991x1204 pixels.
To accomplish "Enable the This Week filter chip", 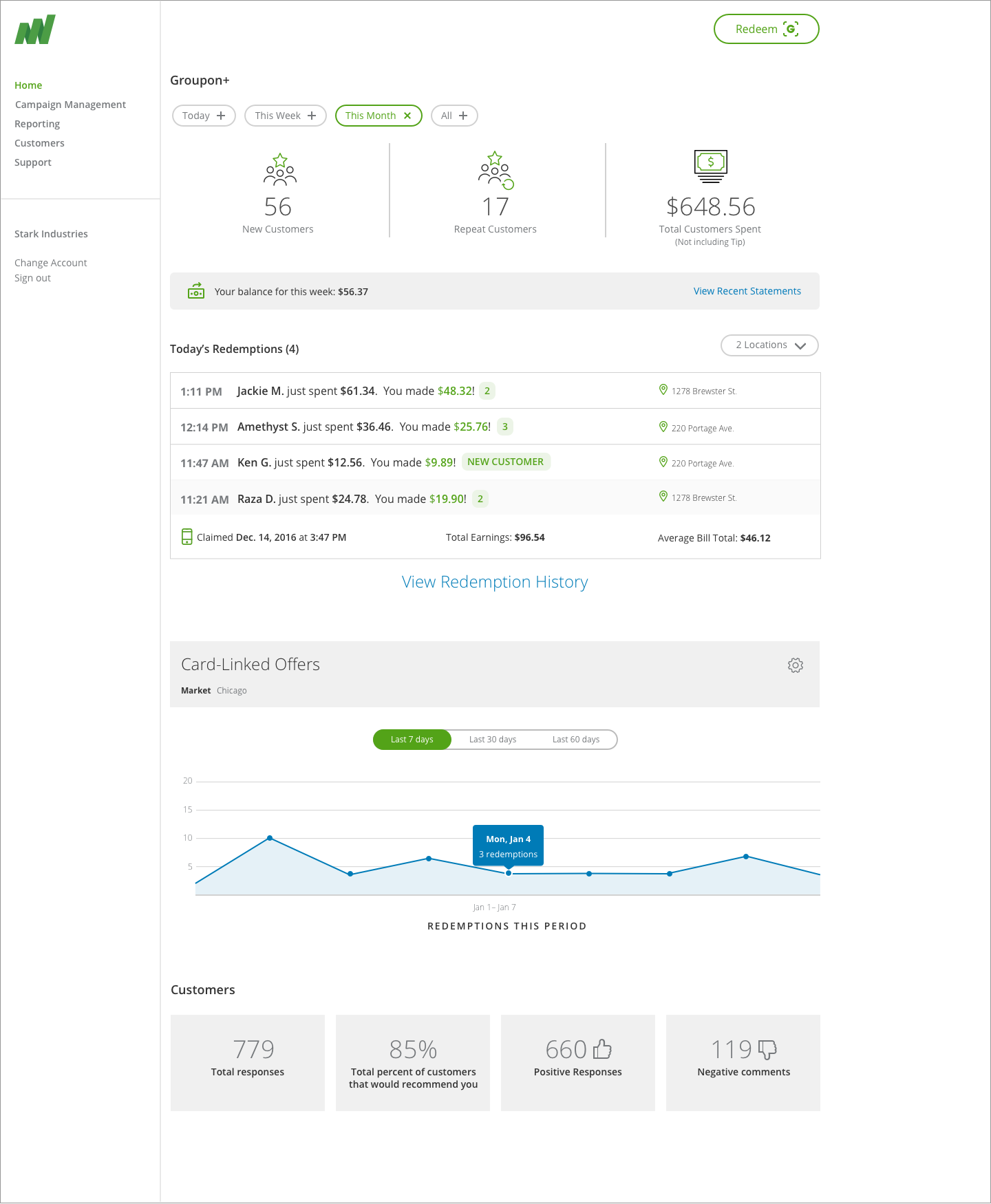I will coord(286,116).
